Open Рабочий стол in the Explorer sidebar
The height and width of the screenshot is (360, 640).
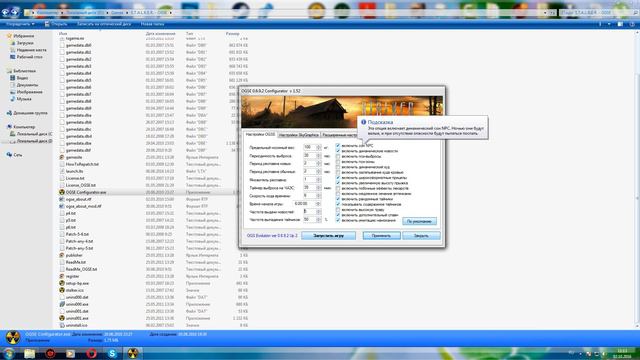coord(29,57)
